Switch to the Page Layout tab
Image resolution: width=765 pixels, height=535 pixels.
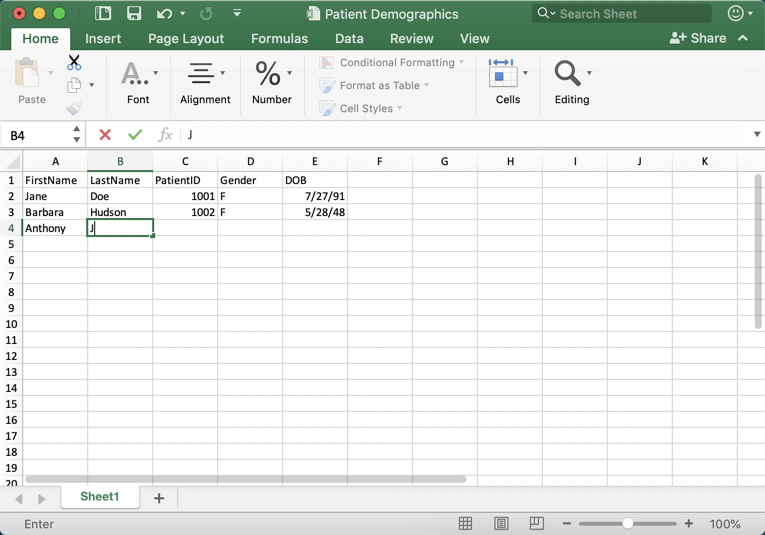click(x=186, y=39)
